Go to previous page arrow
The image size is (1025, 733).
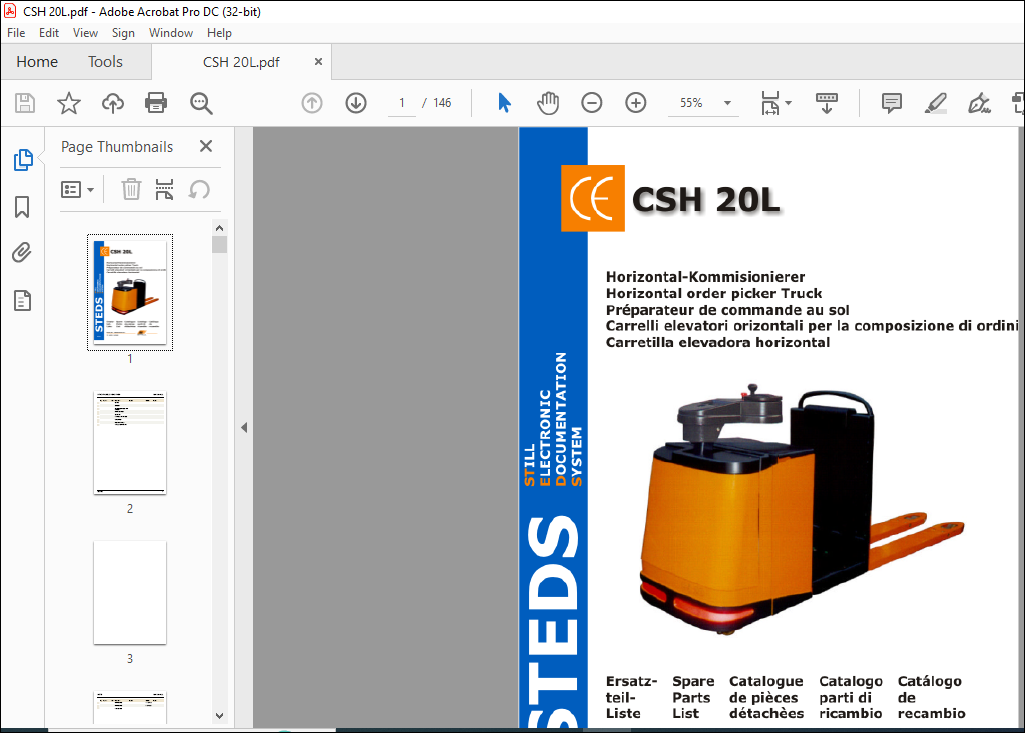click(x=312, y=103)
